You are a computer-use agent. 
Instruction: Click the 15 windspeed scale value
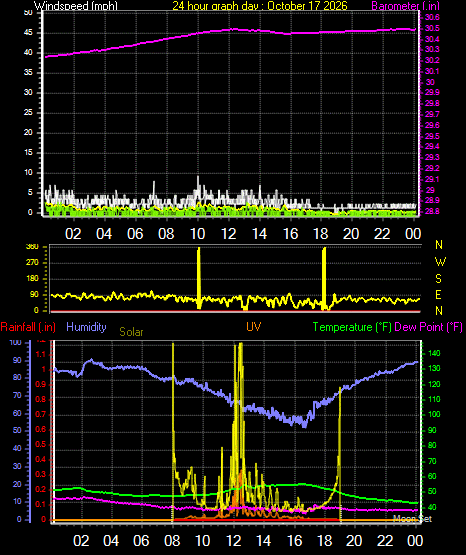(28, 153)
